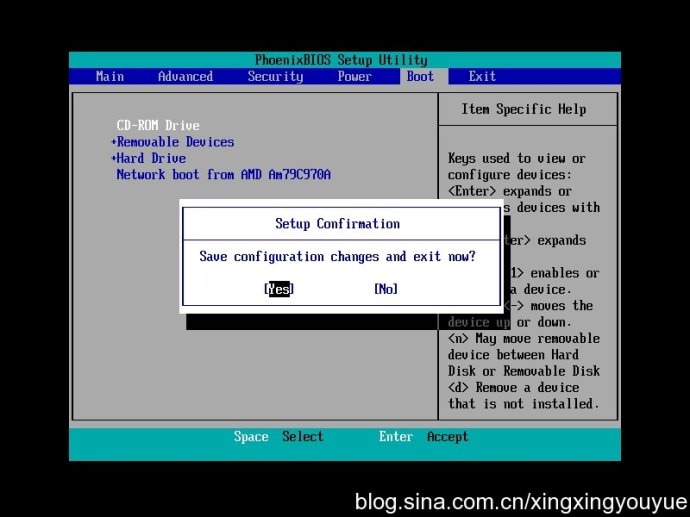Select Network boot from AMD Am79C970A
The image size is (690, 517).
coord(224,175)
